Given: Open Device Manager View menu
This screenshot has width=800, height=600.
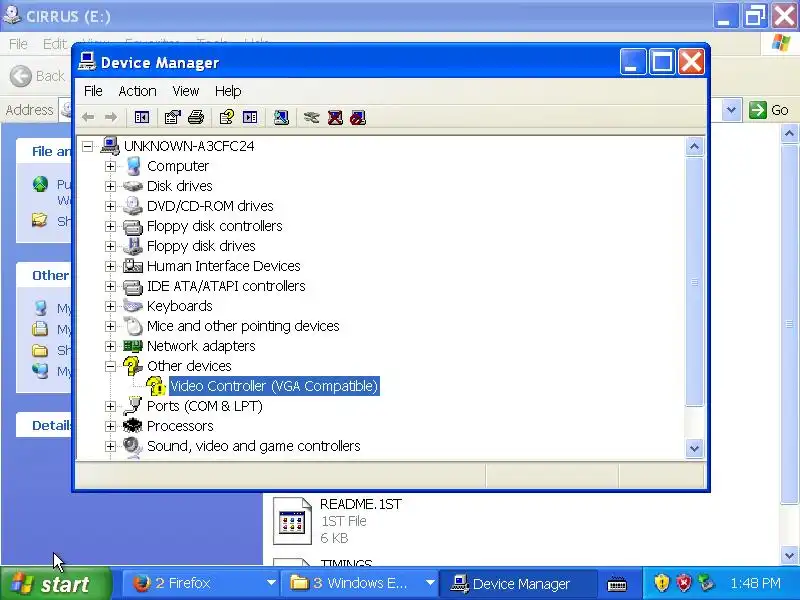Looking at the screenshot, I should point(185,91).
